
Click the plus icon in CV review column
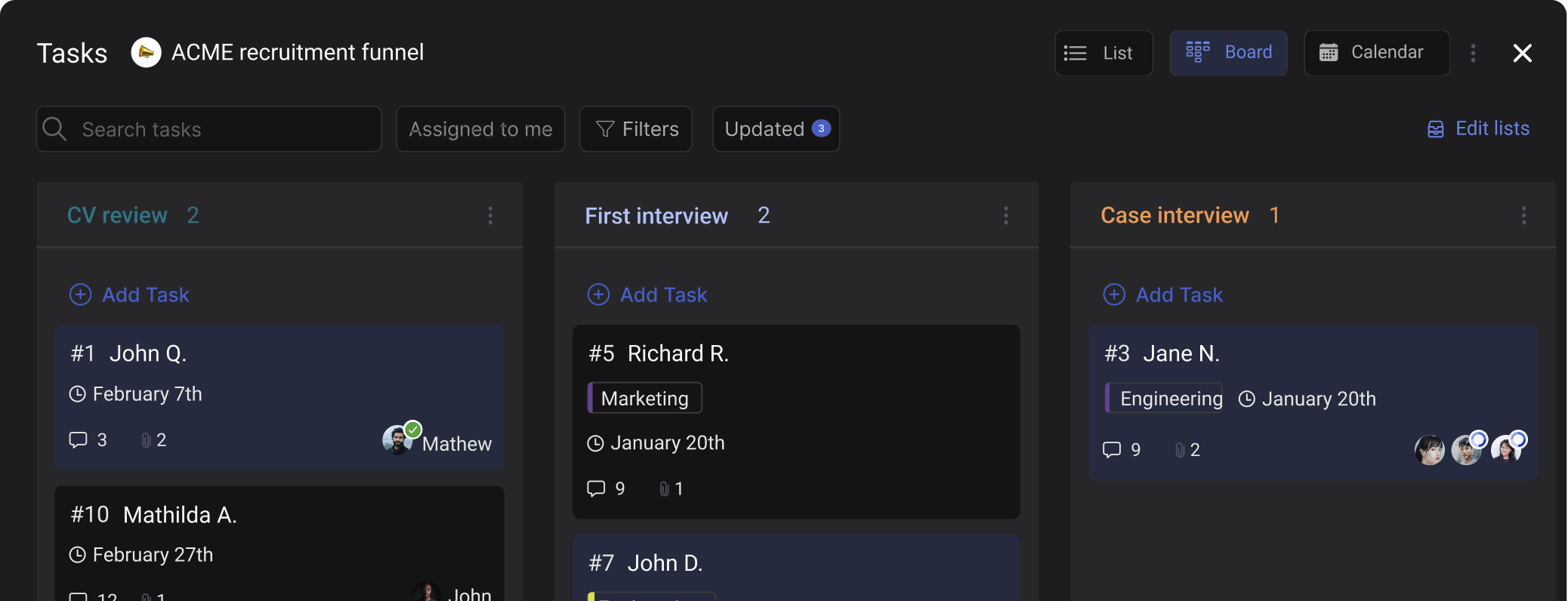click(x=80, y=294)
